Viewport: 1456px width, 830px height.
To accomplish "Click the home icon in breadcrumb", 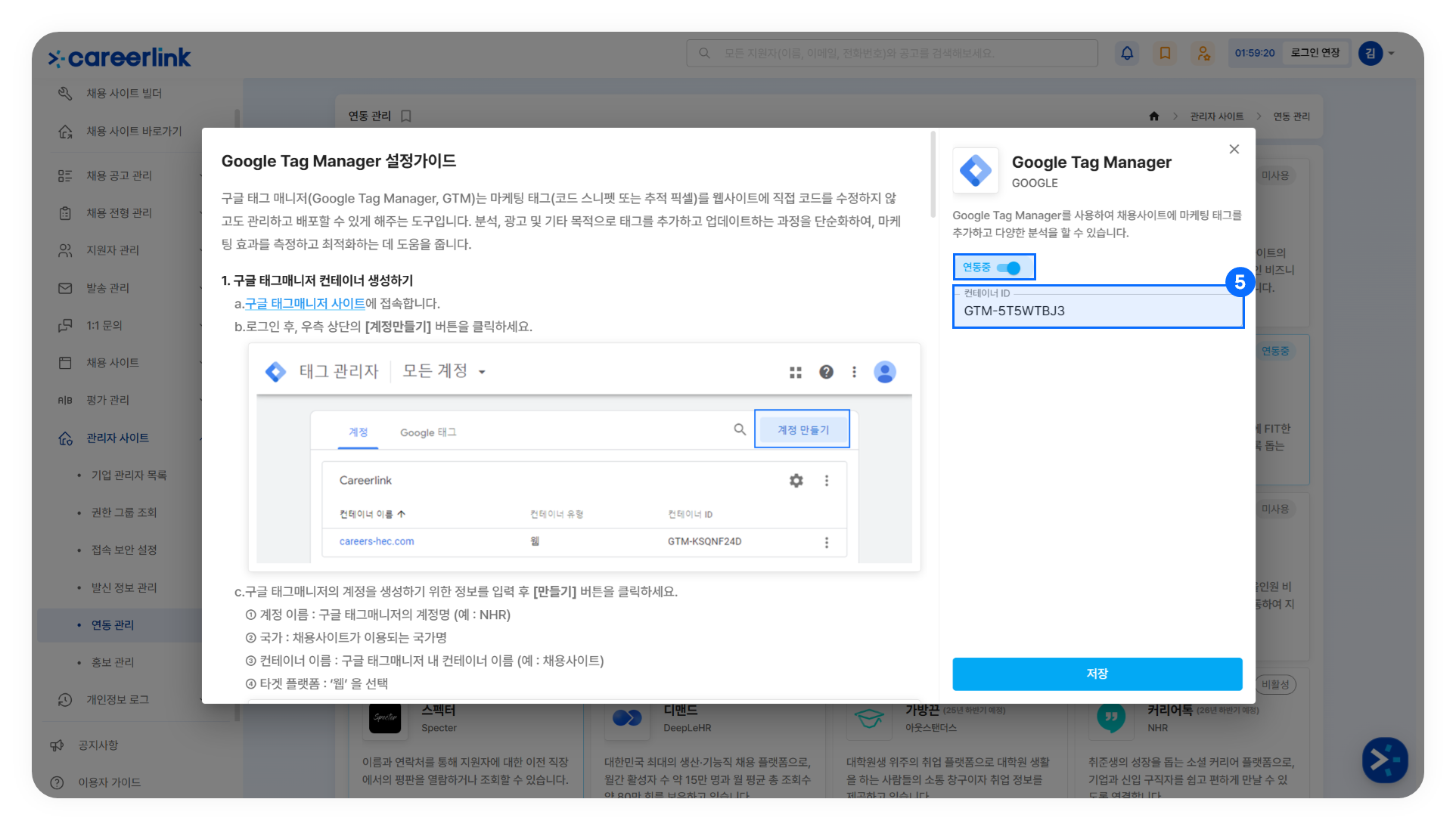I will (1153, 116).
